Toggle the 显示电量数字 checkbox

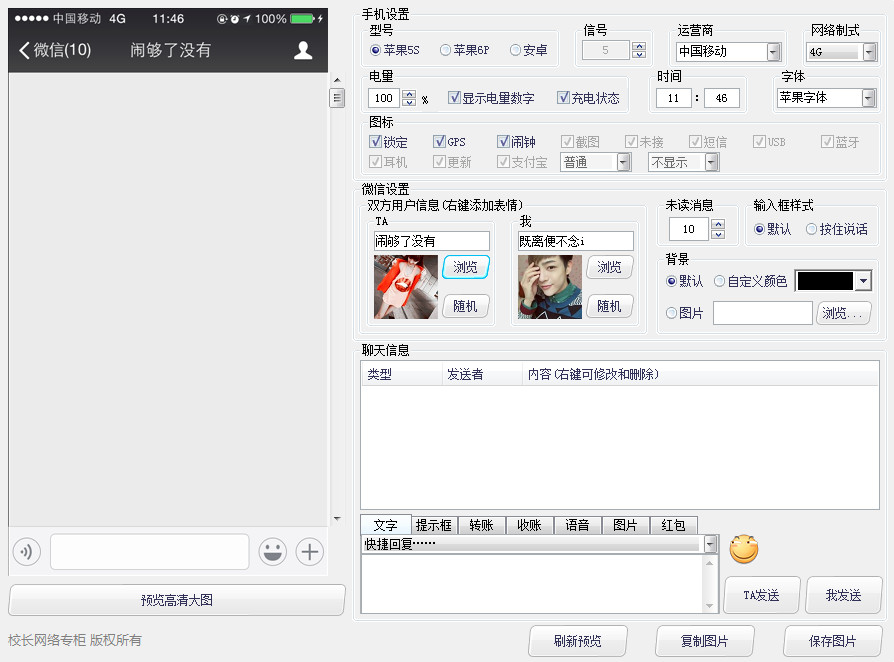click(455, 98)
